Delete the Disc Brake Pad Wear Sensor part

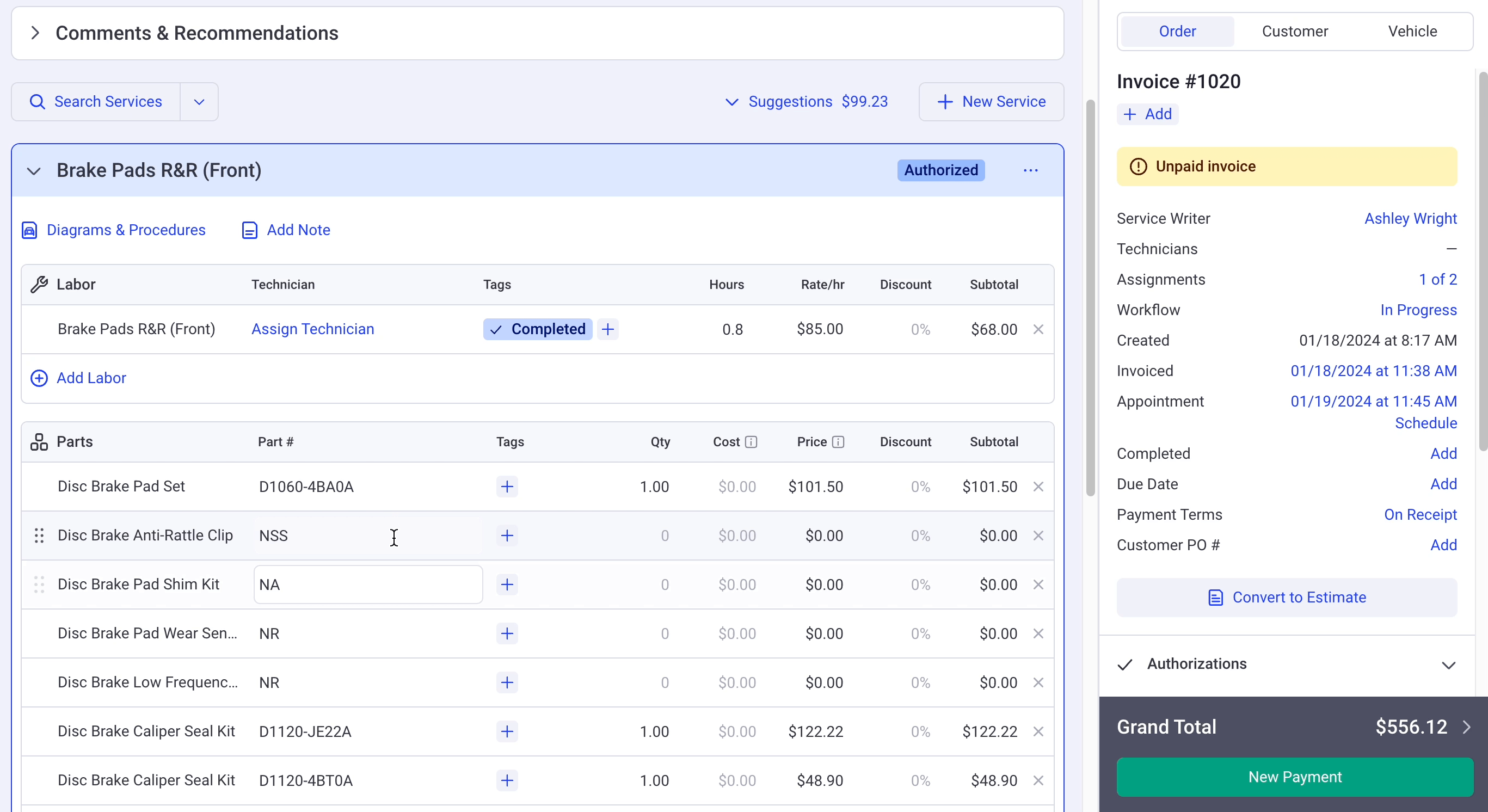pos(1038,633)
